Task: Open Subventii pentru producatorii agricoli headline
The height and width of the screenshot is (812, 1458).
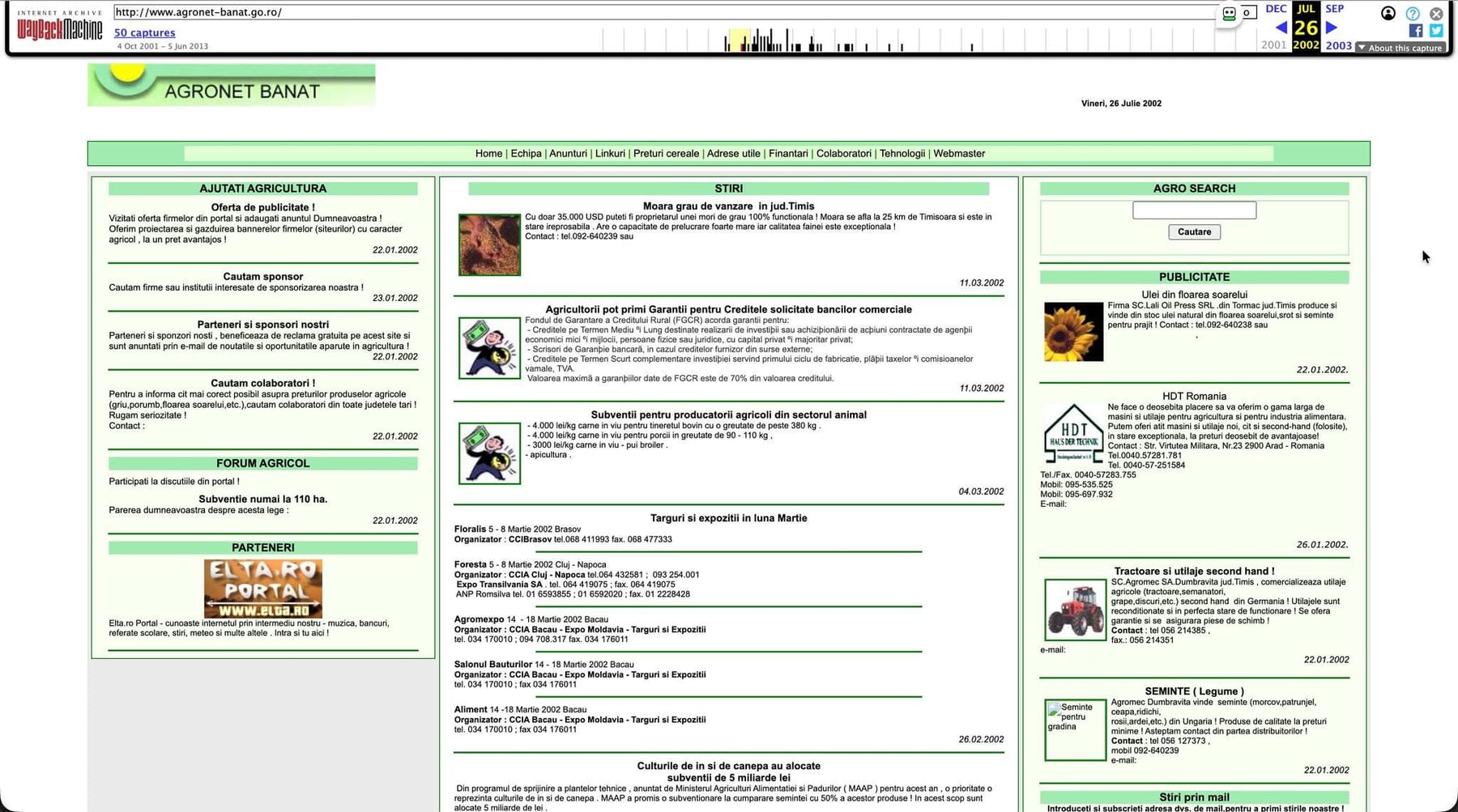Action: click(729, 415)
